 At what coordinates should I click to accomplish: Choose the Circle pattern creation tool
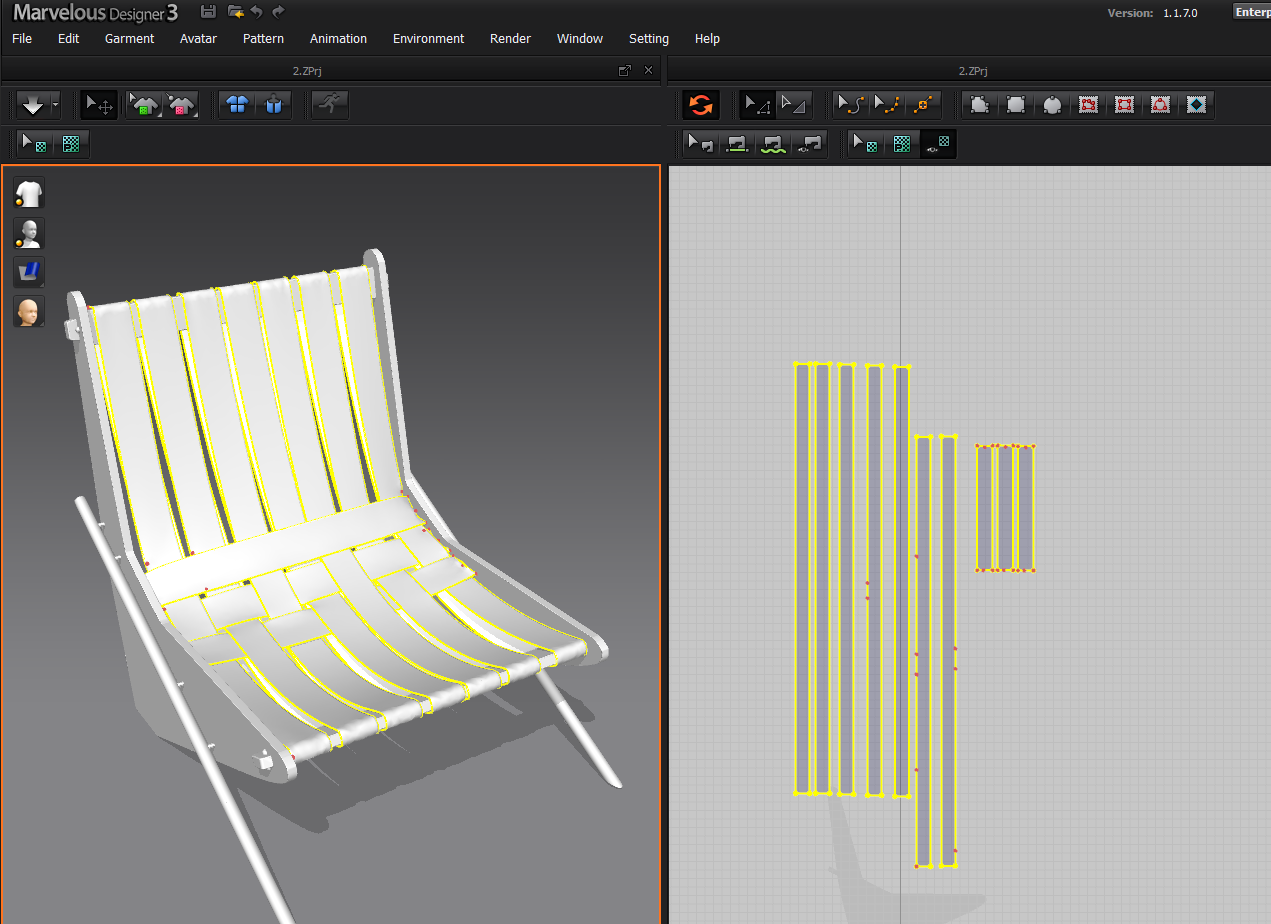point(1051,105)
